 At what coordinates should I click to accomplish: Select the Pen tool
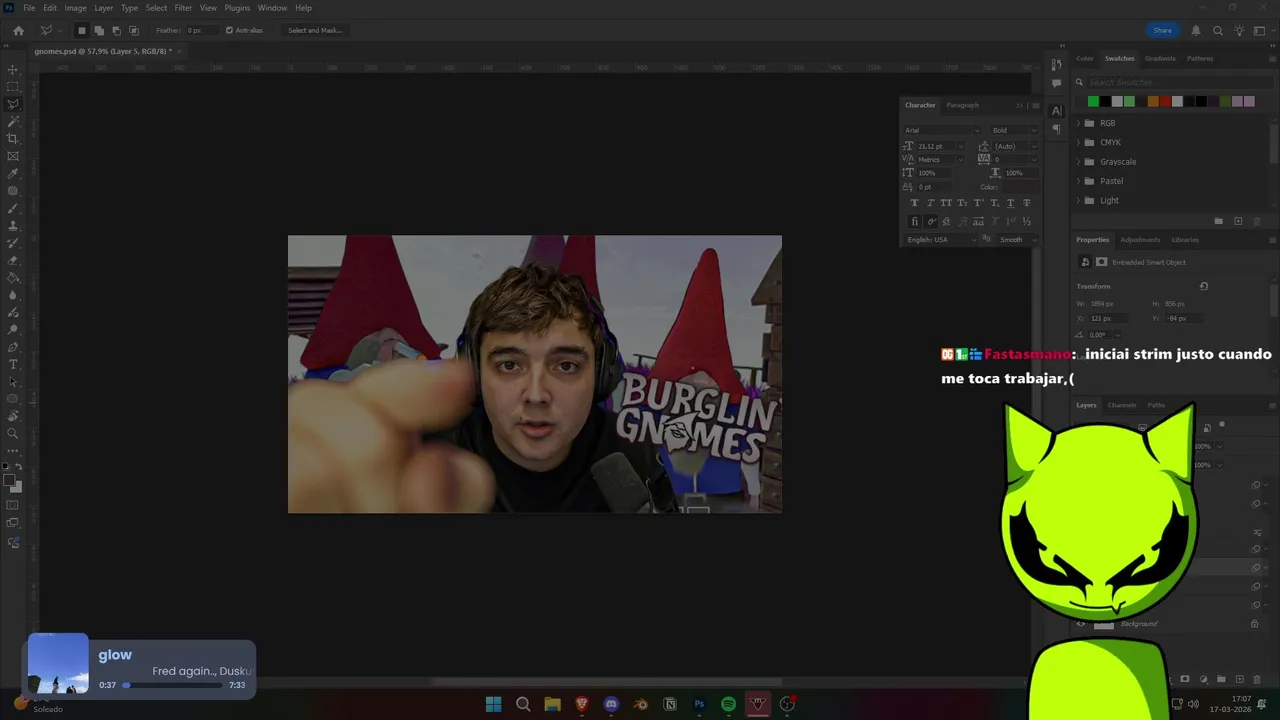13,347
